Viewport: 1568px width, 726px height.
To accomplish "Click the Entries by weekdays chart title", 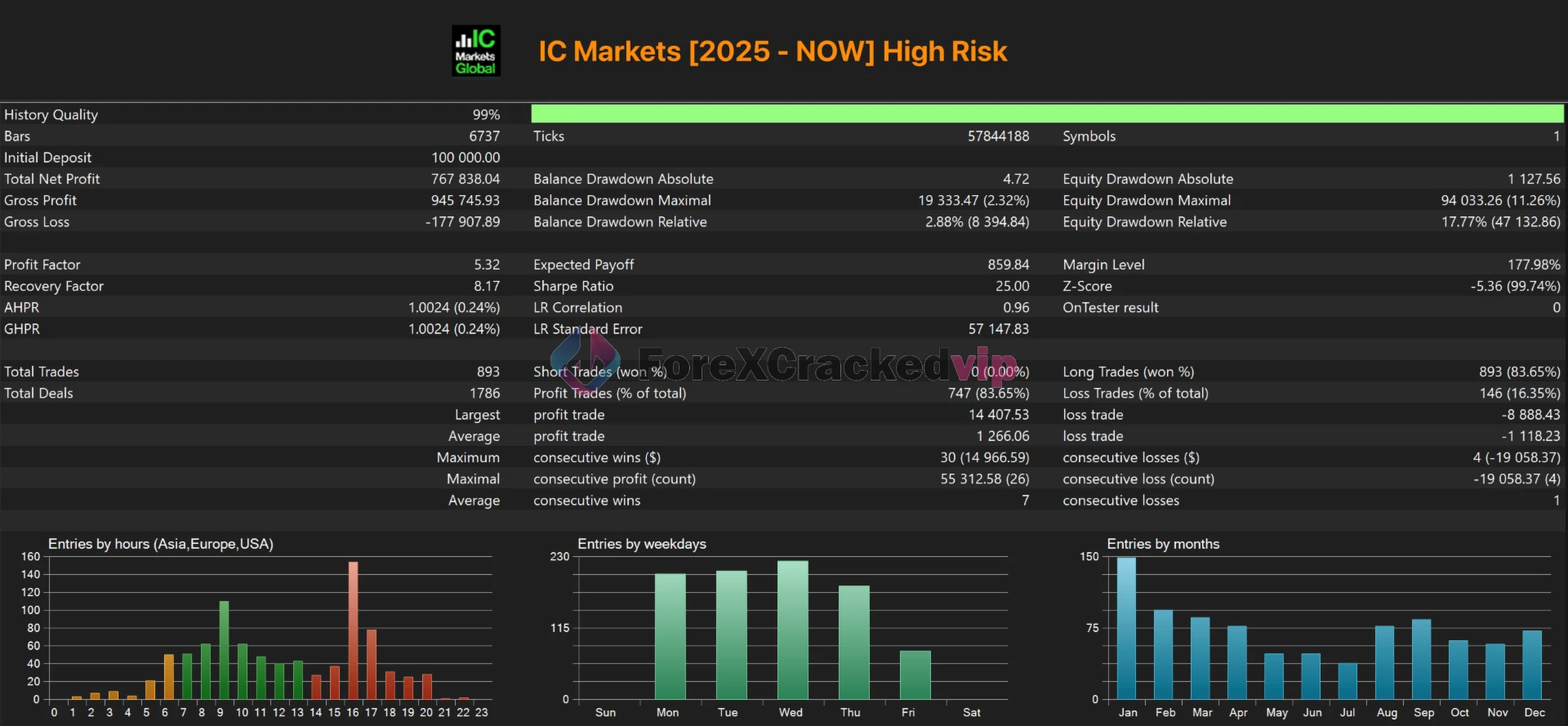I will click(642, 544).
